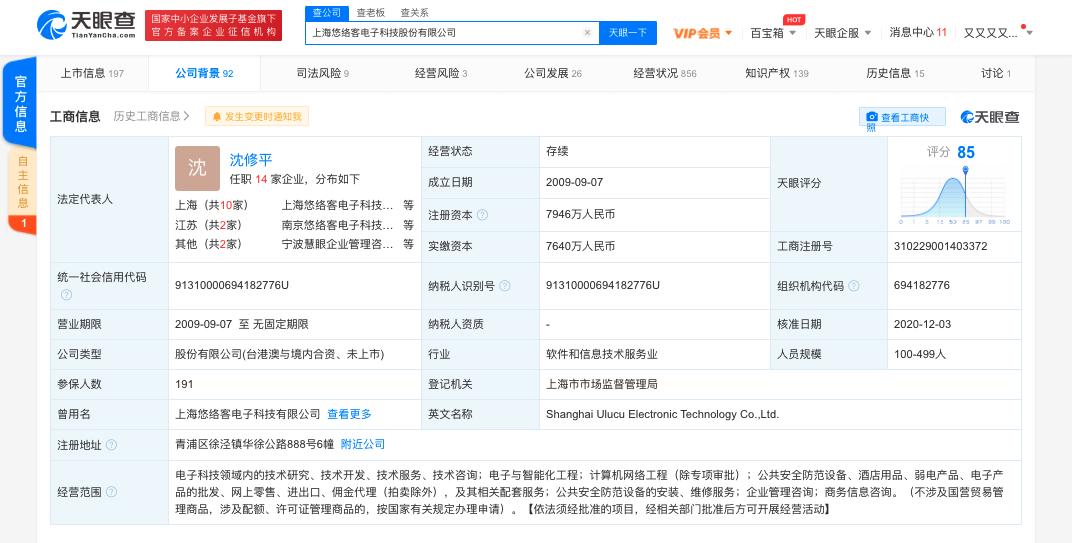Select the 查老板 search mode tab

[371, 12]
